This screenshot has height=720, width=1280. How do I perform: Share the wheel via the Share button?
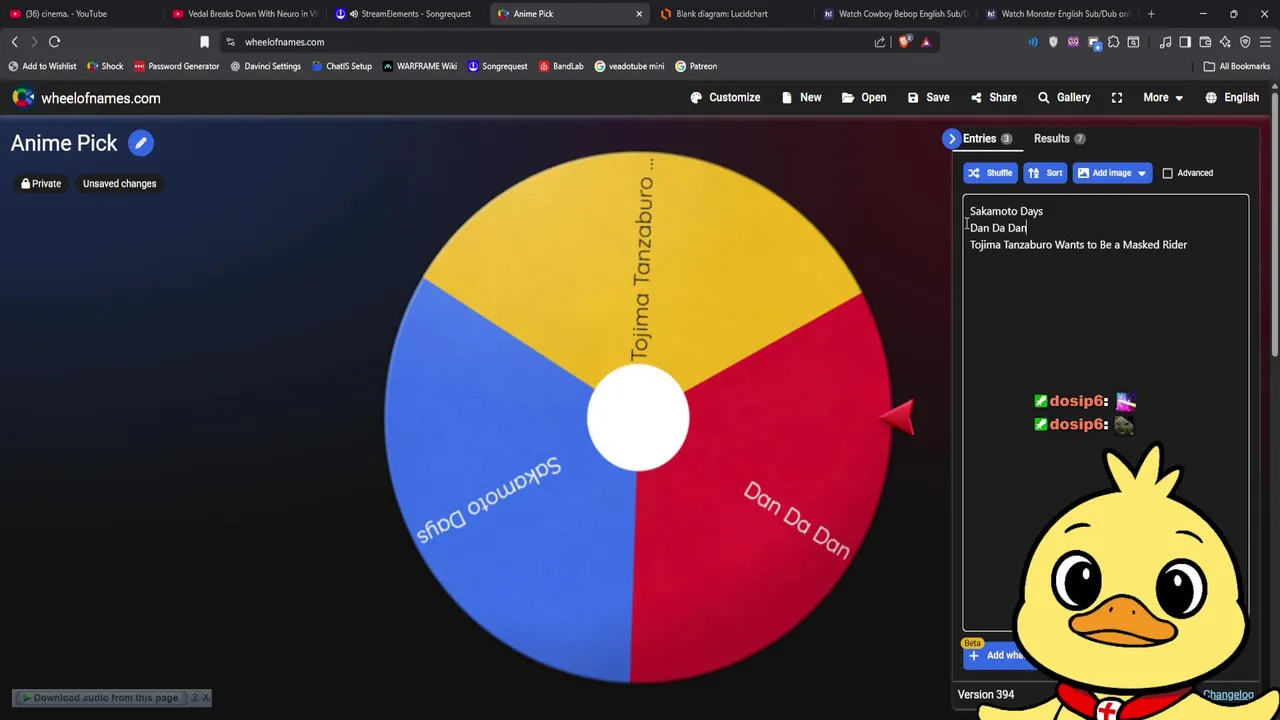tap(993, 98)
